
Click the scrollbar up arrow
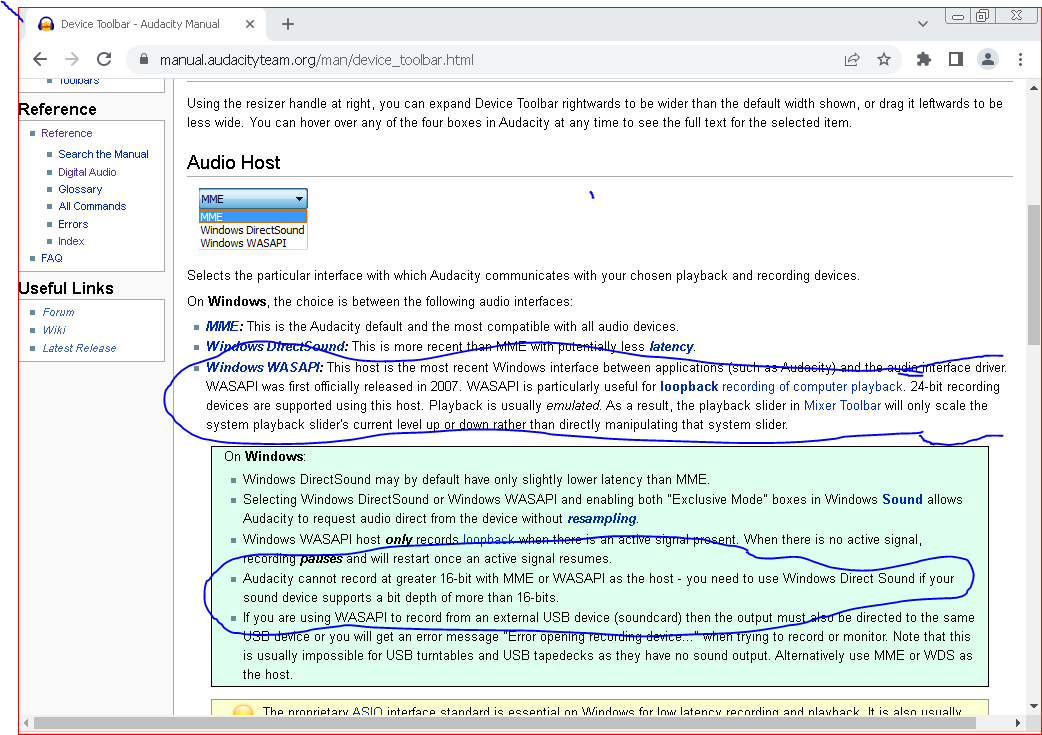(1033, 87)
